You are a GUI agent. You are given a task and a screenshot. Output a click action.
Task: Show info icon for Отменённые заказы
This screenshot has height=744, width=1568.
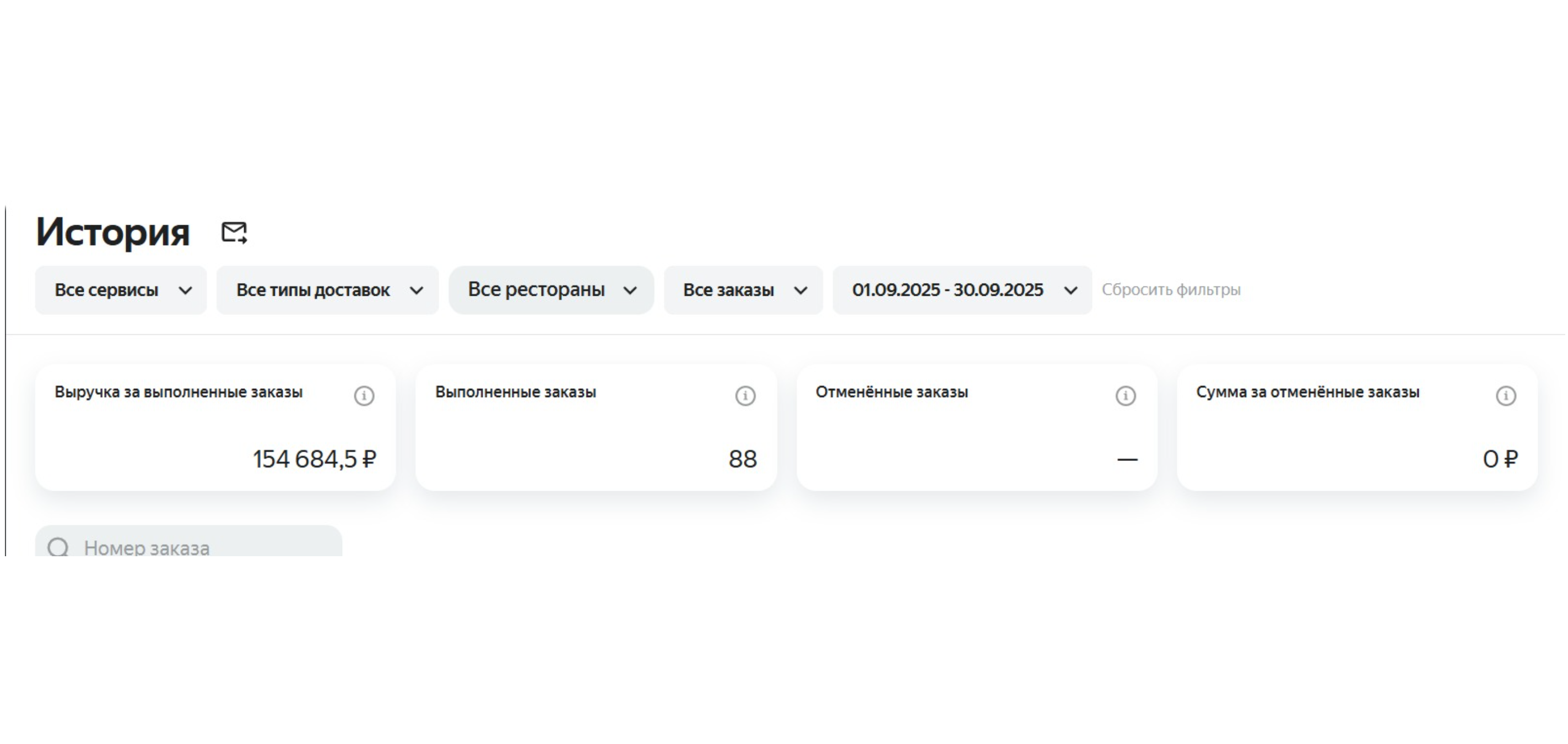(x=1126, y=396)
